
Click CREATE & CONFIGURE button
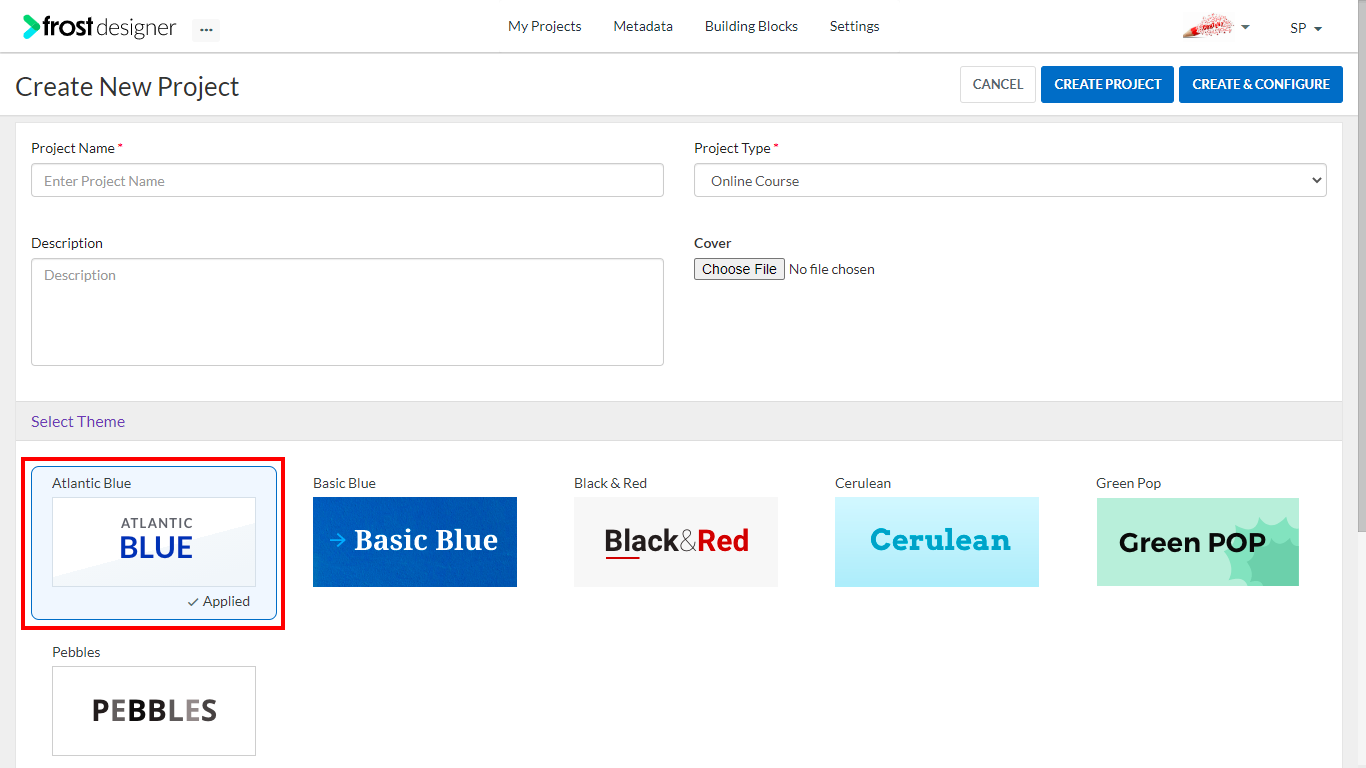tap(1261, 84)
